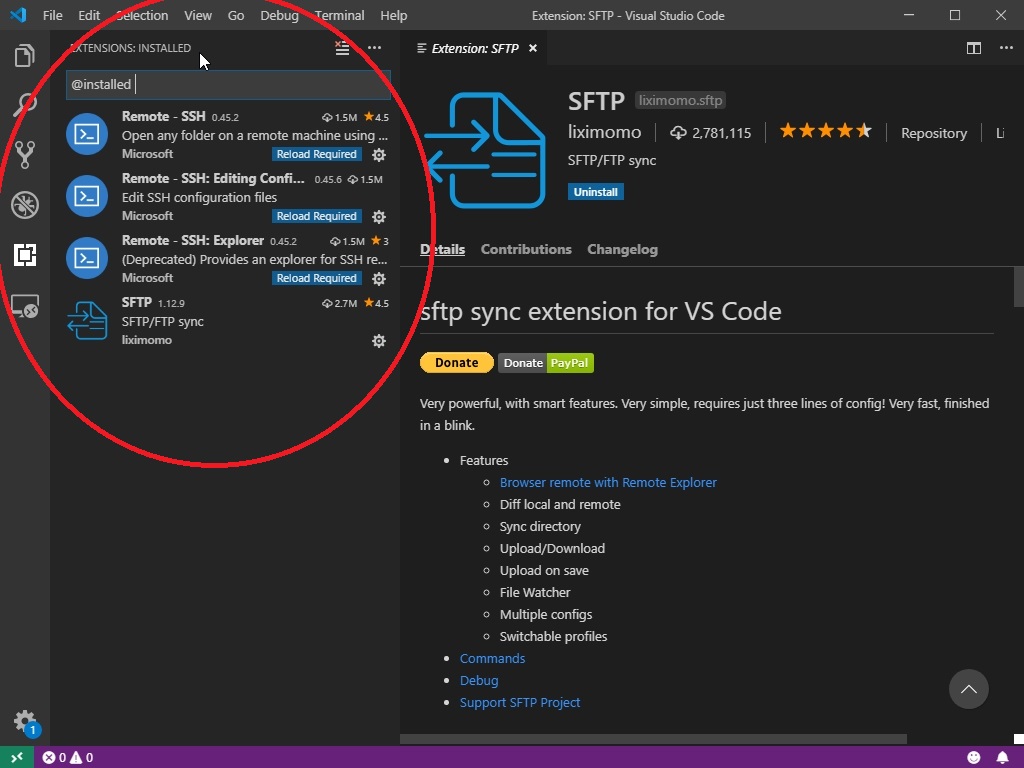Open the Manage gear in activity bar
The image size is (1024, 768).
coord(25,722)
